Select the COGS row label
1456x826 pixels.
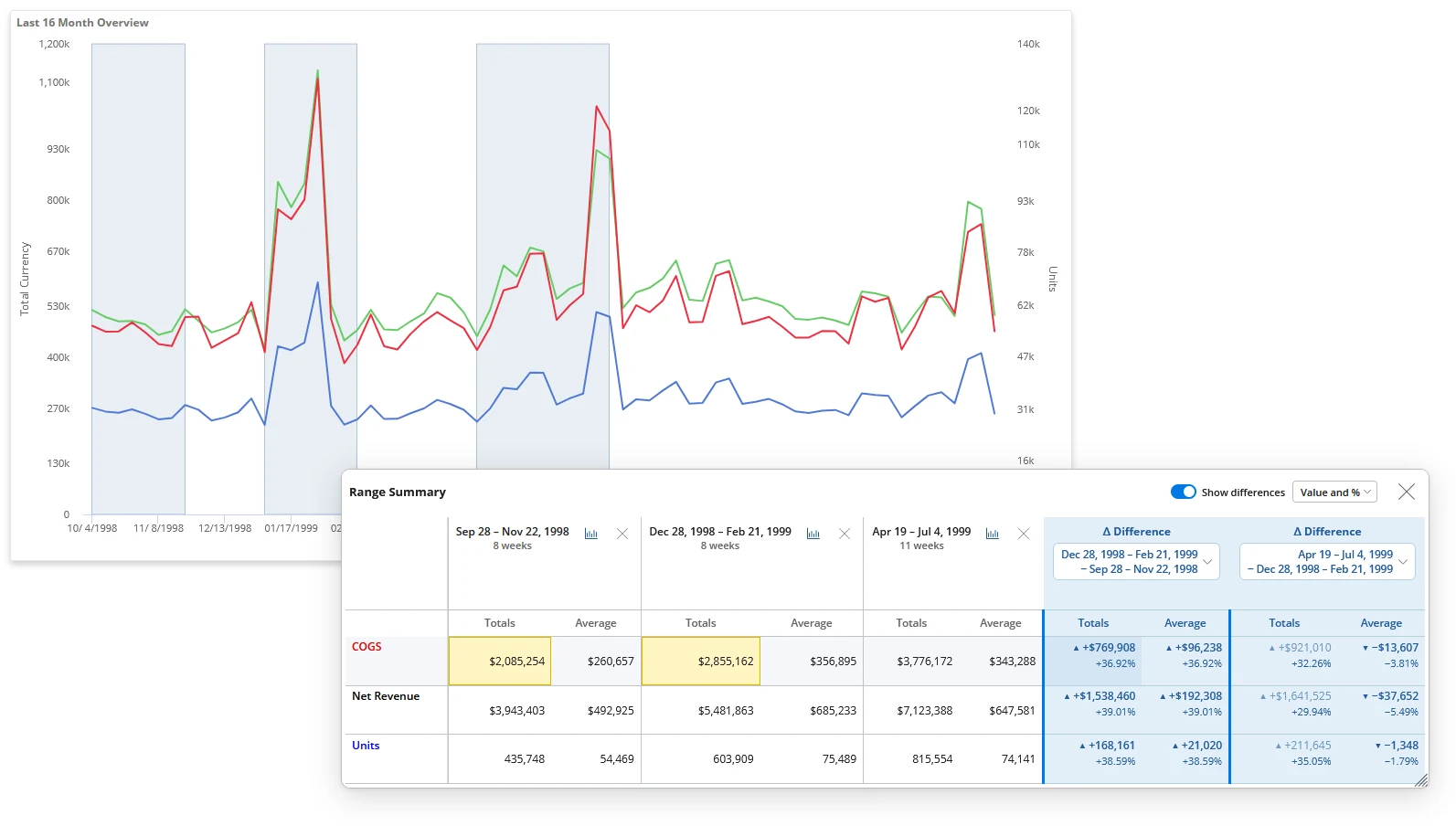tap(367, 647)
